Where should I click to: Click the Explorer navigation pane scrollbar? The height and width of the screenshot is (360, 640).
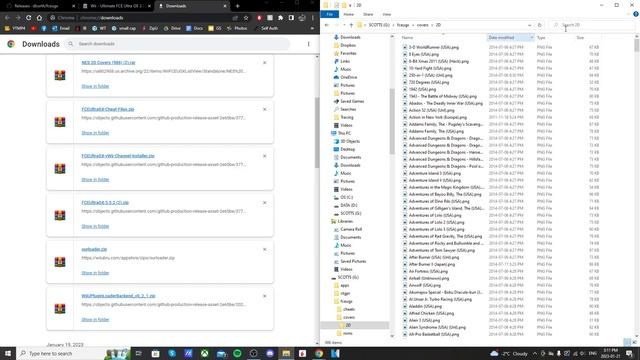coord(392,122)
